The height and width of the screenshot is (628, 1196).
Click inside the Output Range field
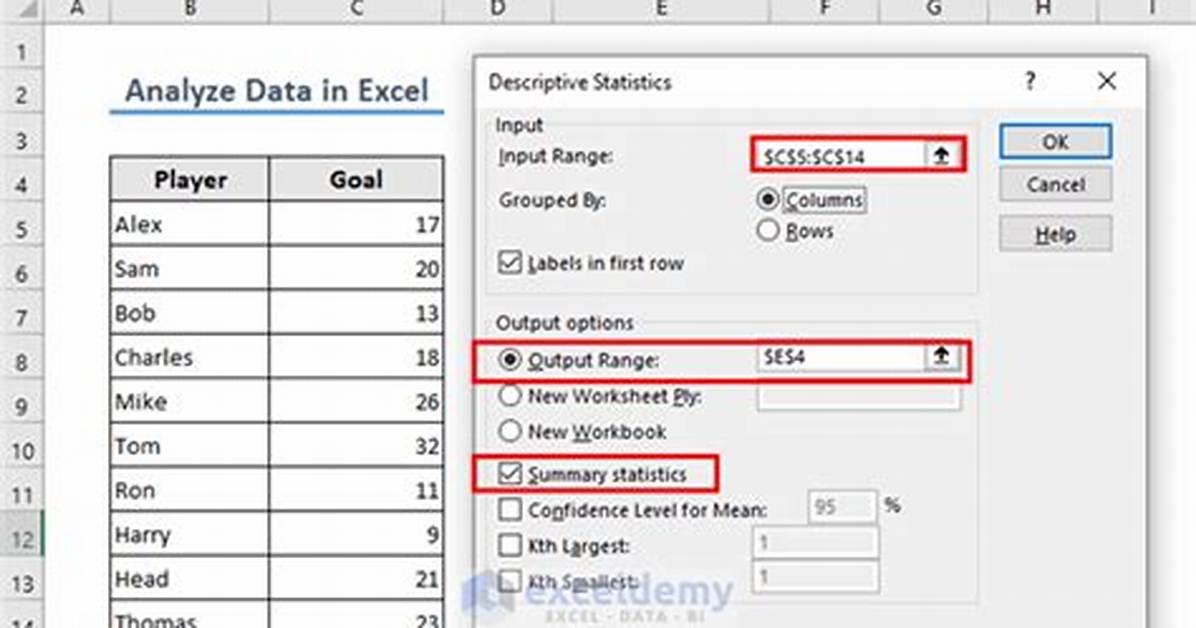point(841,356)
